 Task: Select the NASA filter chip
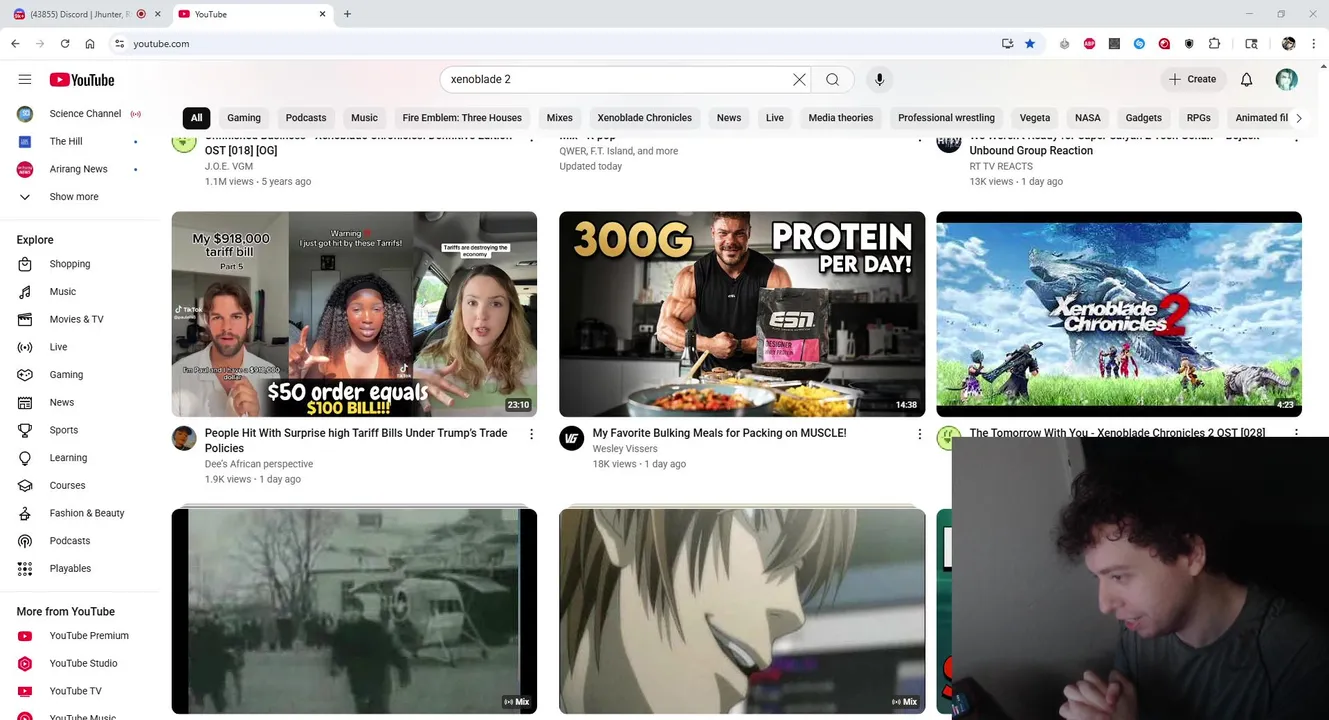pyautogui.click(x=1088, y=118)
